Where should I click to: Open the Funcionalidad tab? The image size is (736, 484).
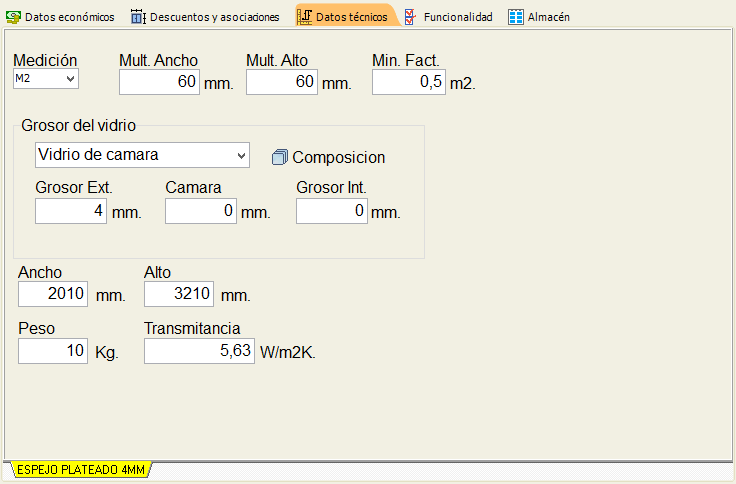pos(449,17)
